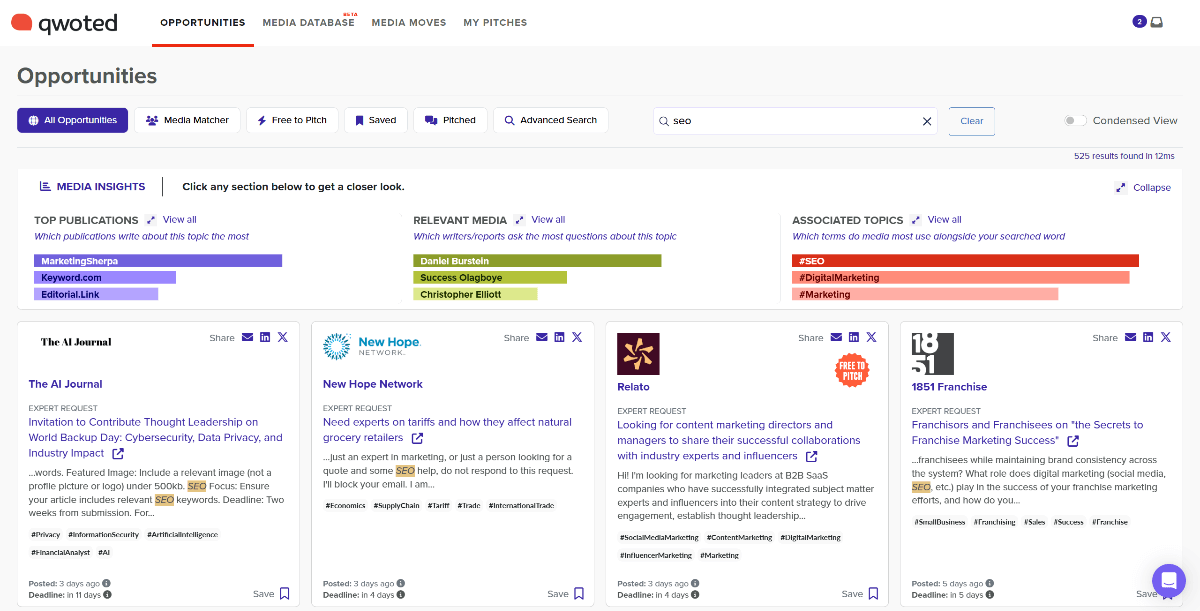Toggle the Condensed View switch
Viewport: 1200px width, 611px height.
click(1075, 121)
